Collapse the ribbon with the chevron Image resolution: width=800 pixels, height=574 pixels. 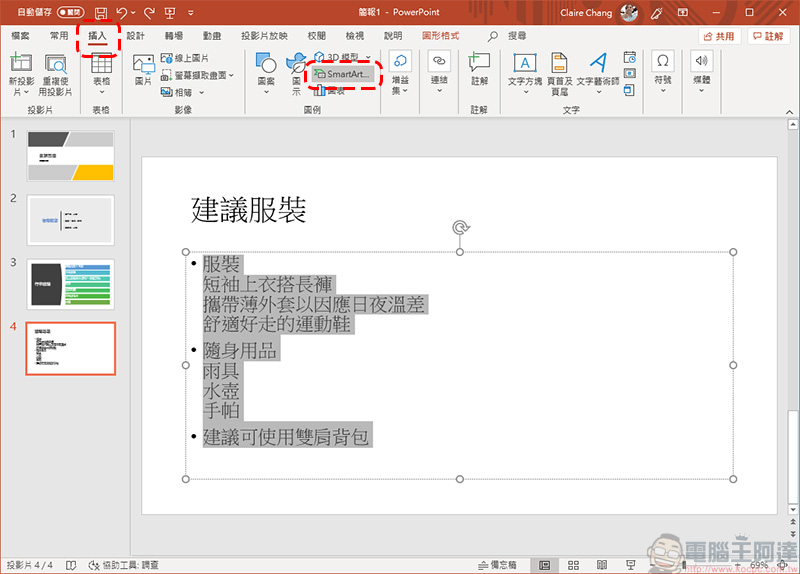pyautogui.click(x=789, y=112)
